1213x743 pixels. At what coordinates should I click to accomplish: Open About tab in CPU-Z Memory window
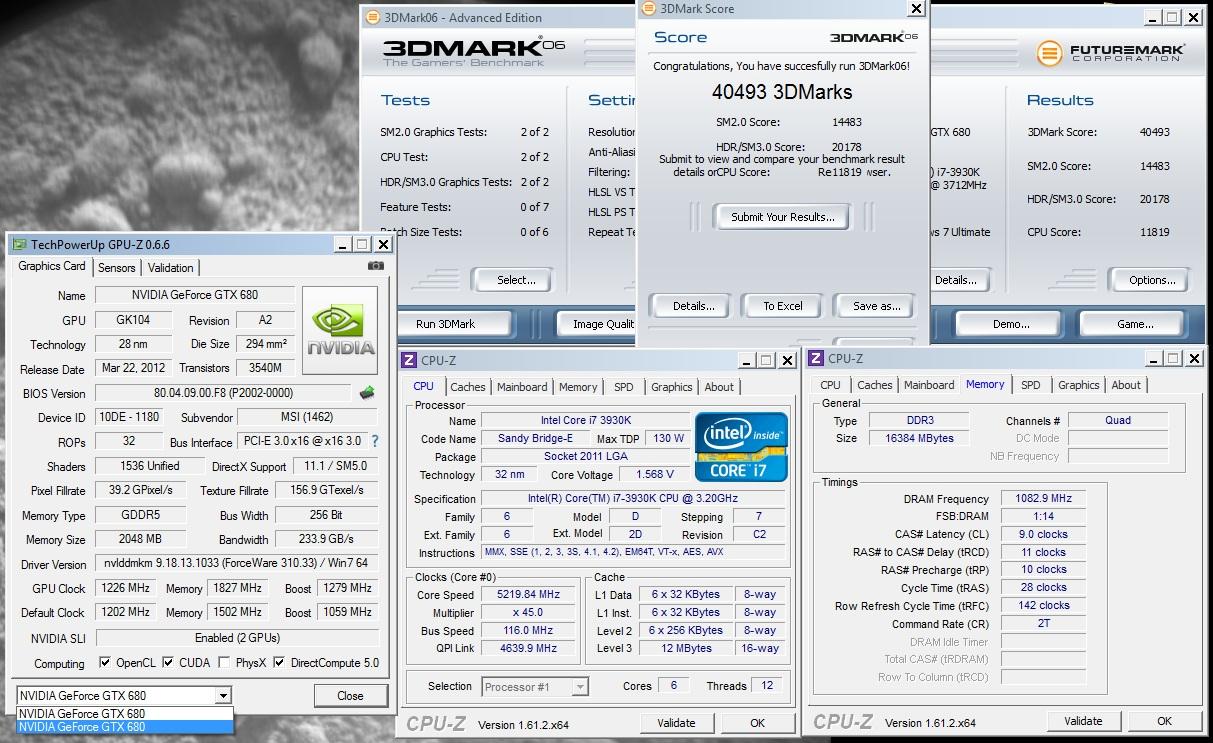[x=1126, y=385]
